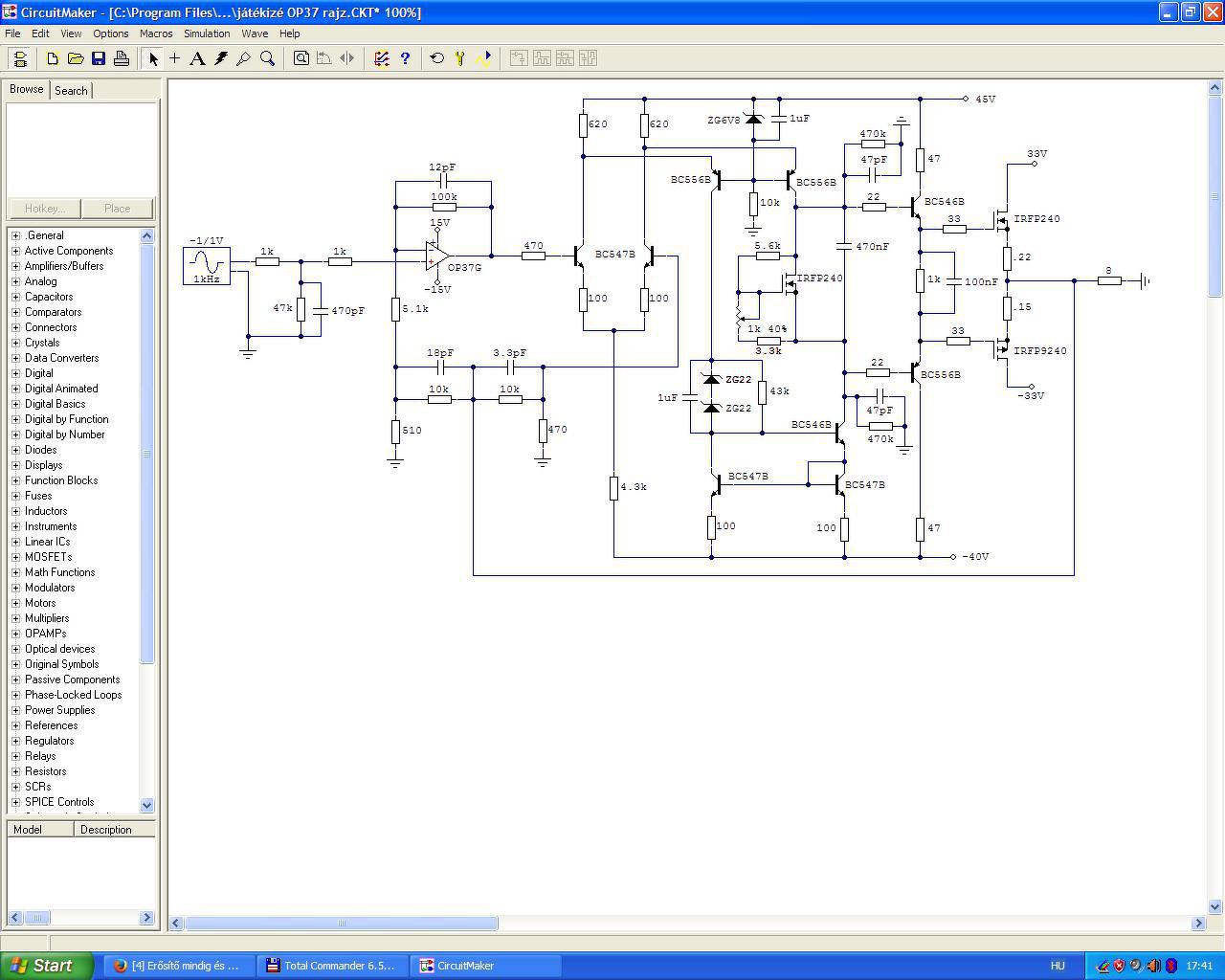Click the first grayed-out toolbar icon
1225x980 pixels.
click(x=518, y=58)
